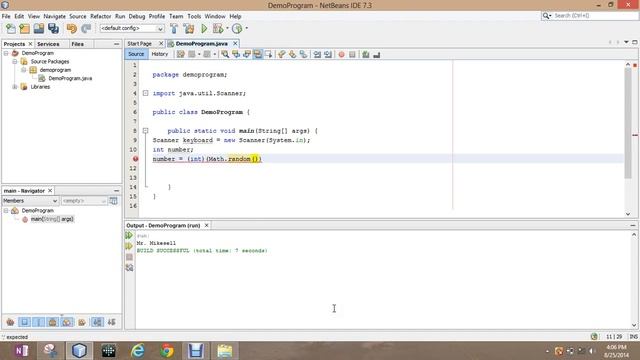Viewport: 640px width, 360px height.
Task: Click the Build Project hammer icon
Action: (x=174, y=29)
